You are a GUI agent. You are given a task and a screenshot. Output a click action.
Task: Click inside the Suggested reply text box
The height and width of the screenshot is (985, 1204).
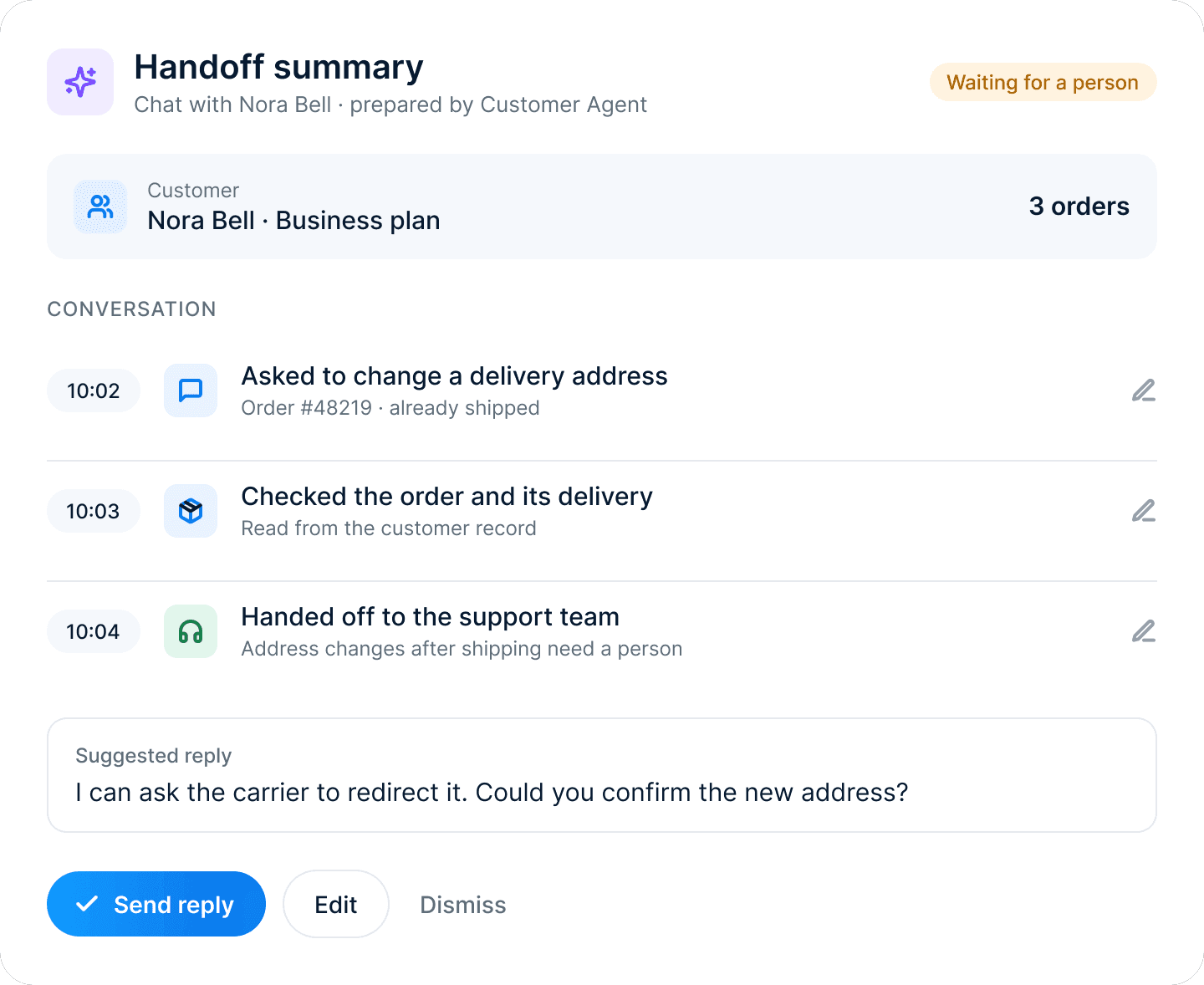(x=602, y=775)
